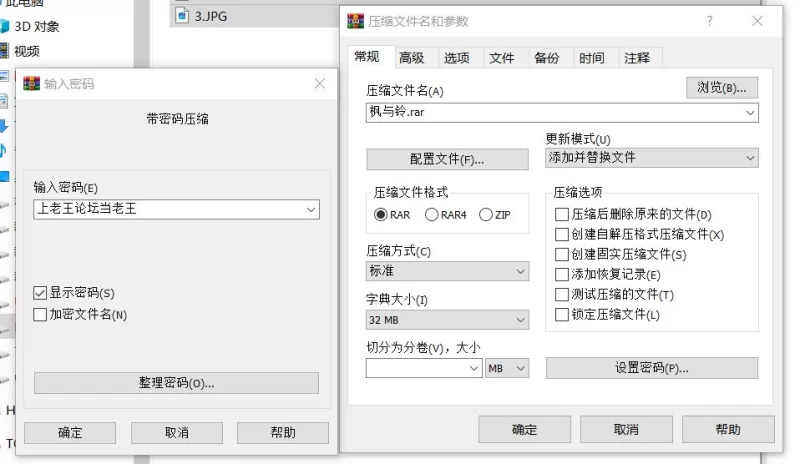Screen dimensions: 800x464
Task: Click WinRAR icon in 压缩文件名和参数 title bar
Action: [x=355, y=21]
